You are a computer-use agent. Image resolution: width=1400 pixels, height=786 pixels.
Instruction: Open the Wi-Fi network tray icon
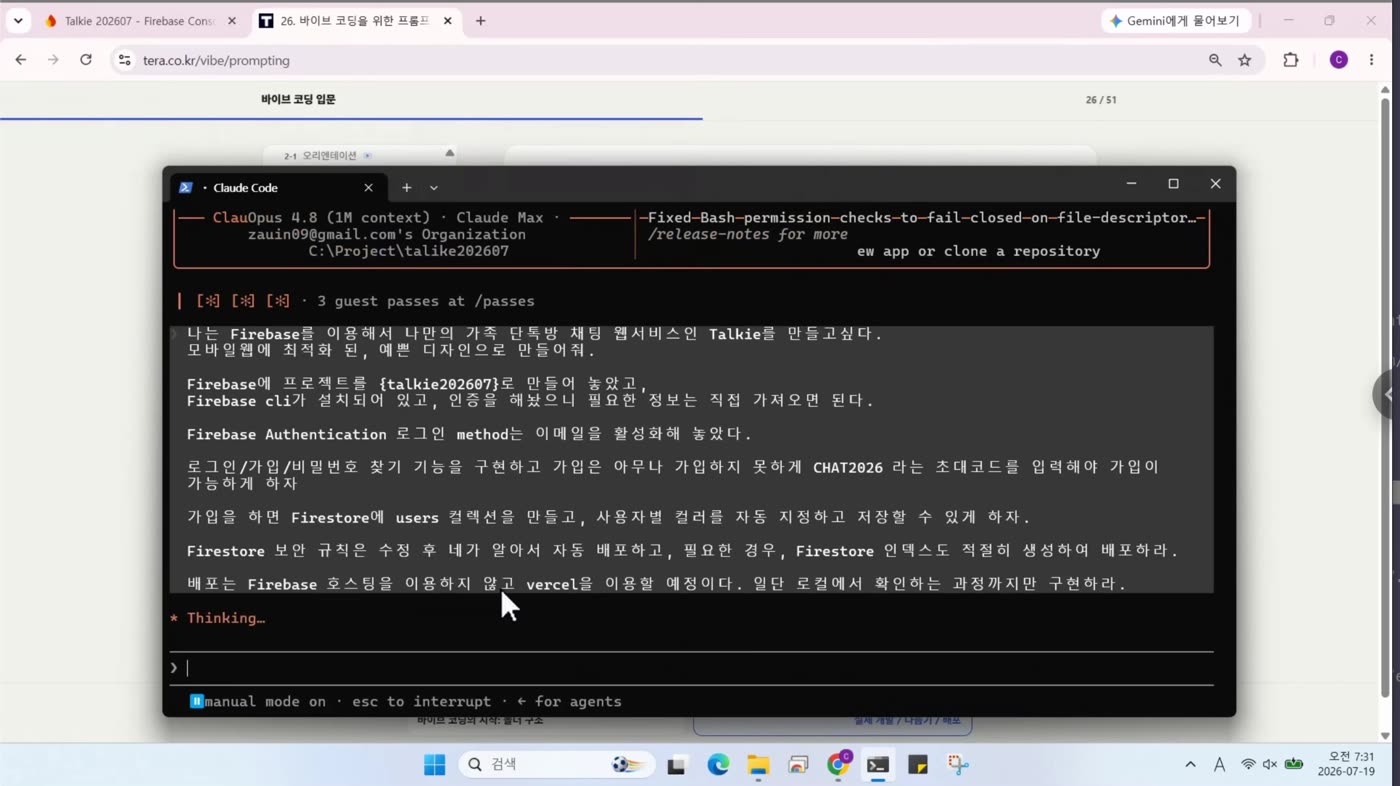click(1248, 765)
